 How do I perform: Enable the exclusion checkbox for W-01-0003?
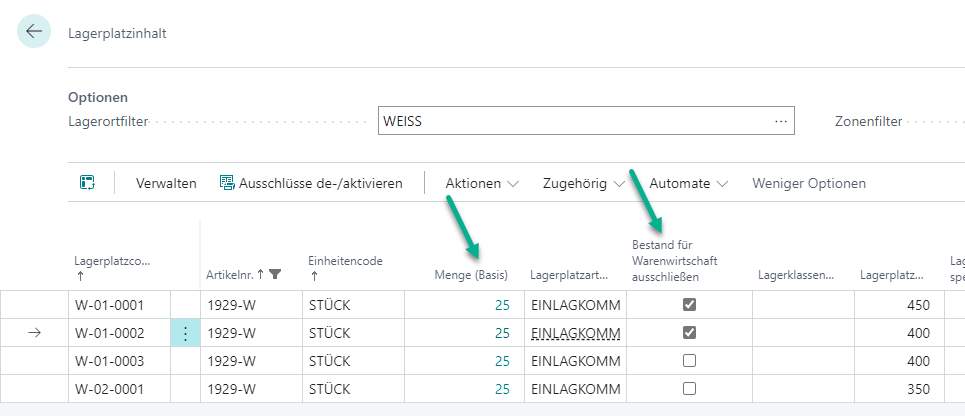pyautogui.click(x=689, y=361)
